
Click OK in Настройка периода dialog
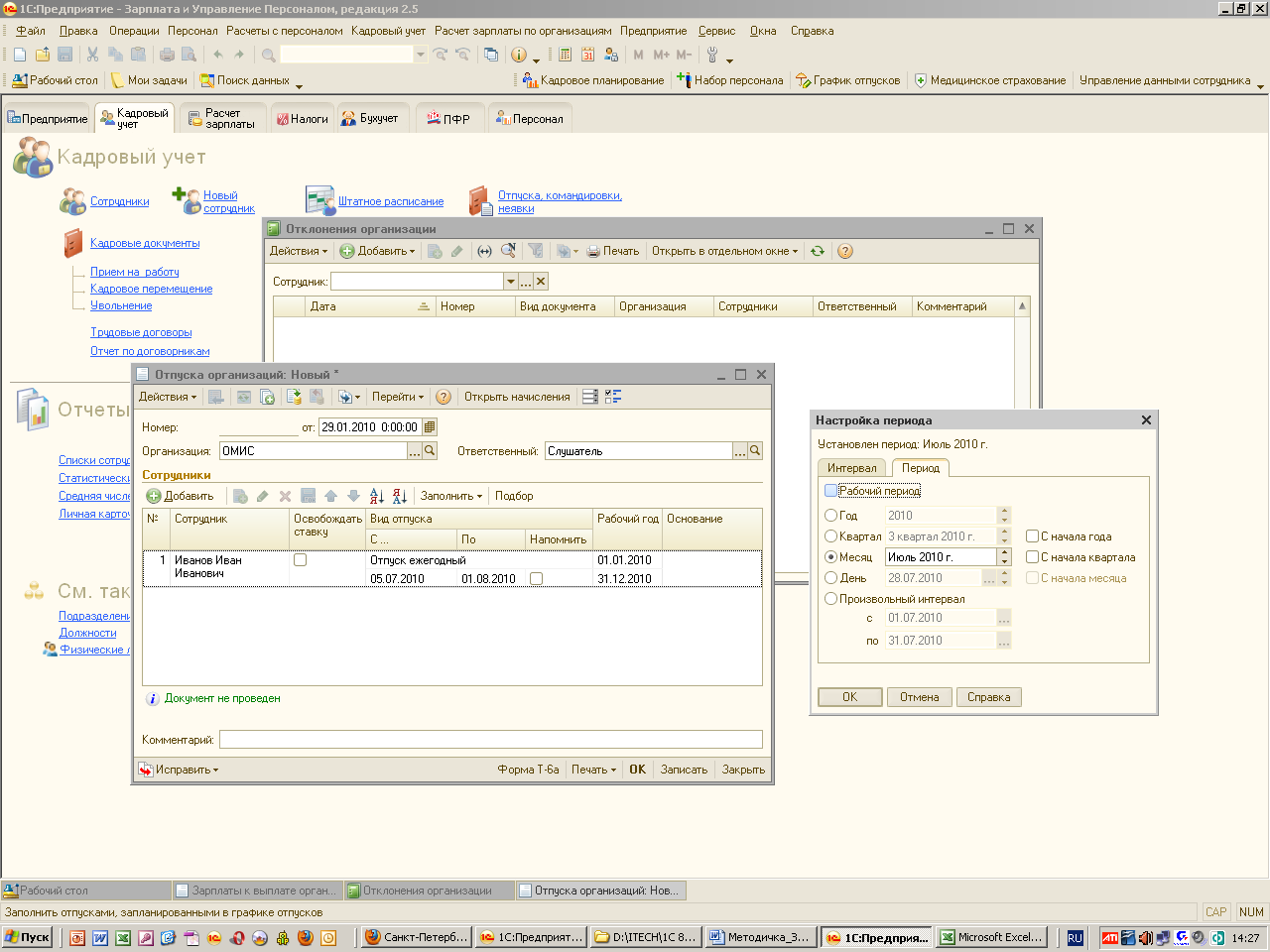tap(850, 697)
